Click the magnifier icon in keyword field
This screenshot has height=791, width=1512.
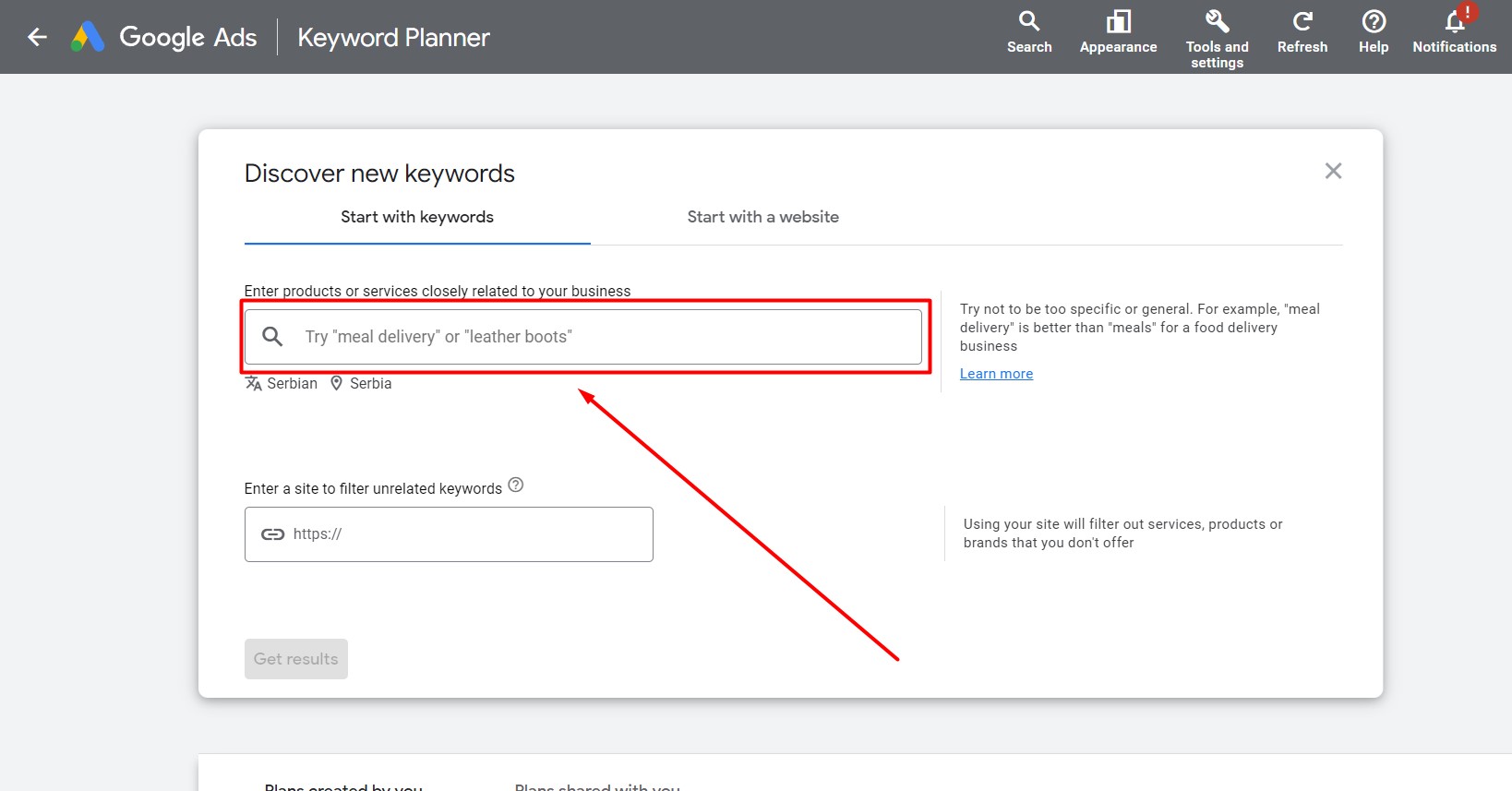[272, 337]
